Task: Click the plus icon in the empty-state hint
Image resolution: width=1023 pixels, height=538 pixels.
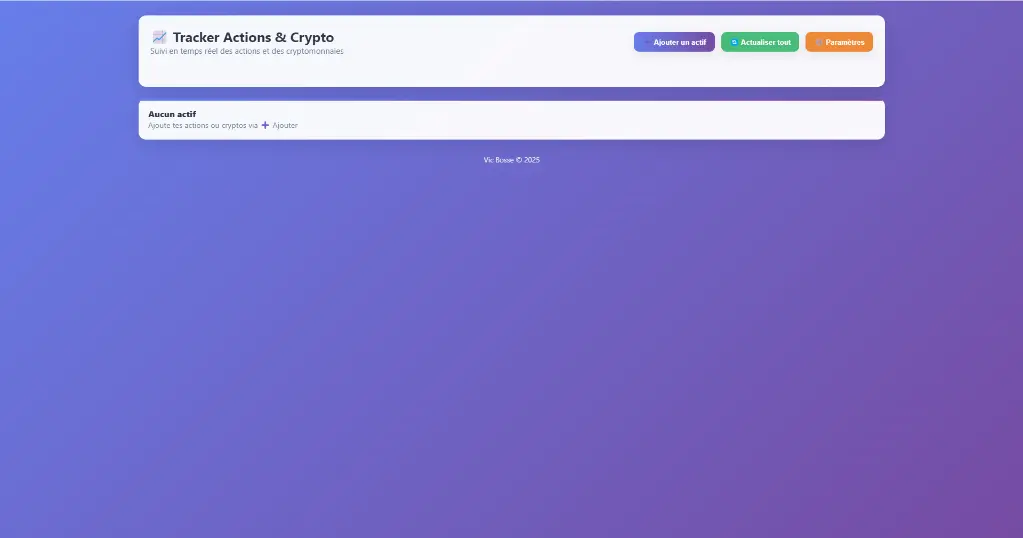Action: [x=265, y=125]
